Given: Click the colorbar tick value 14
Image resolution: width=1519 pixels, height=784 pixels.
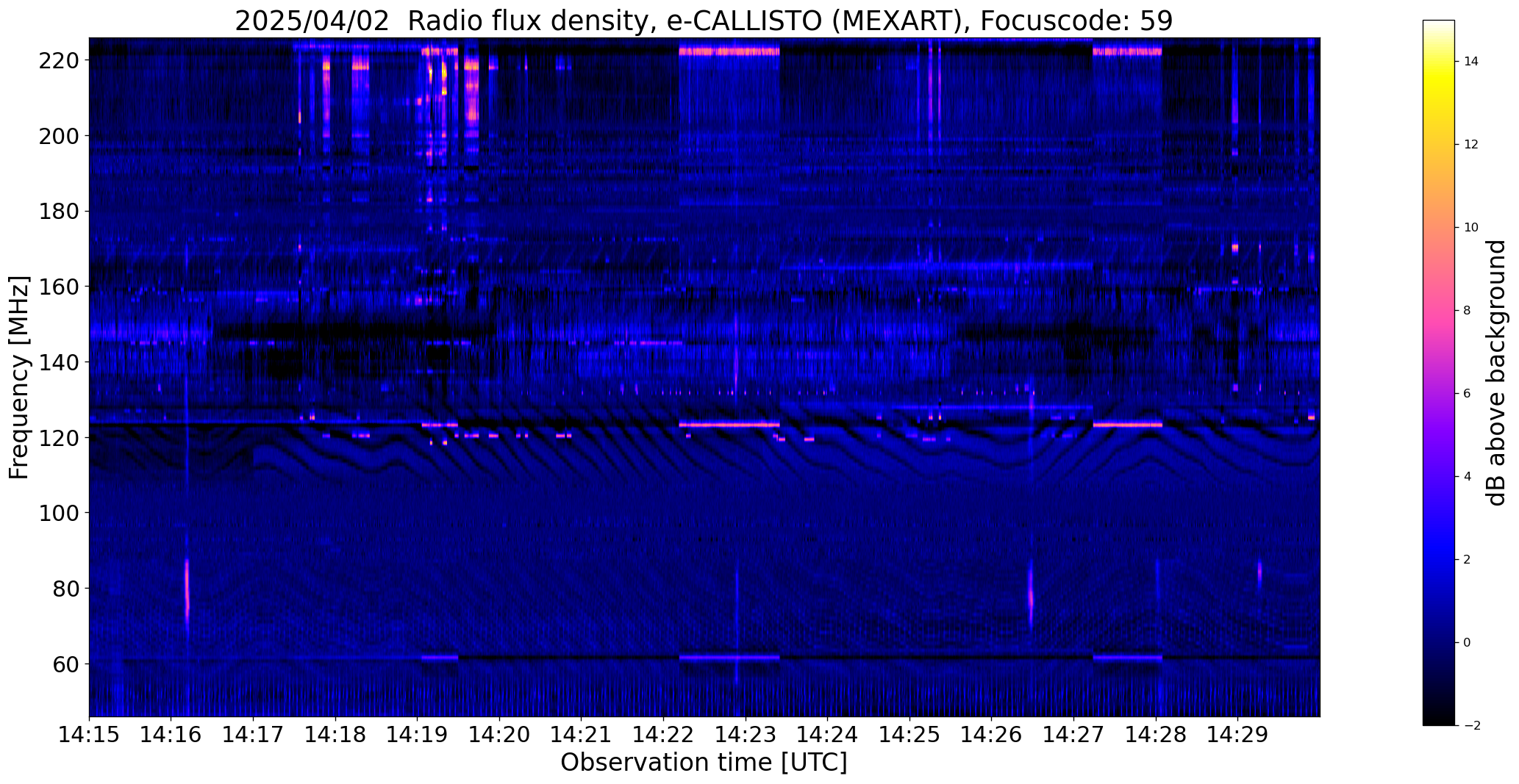Looking at the screenshot, I should click(x=1471, y=62).
